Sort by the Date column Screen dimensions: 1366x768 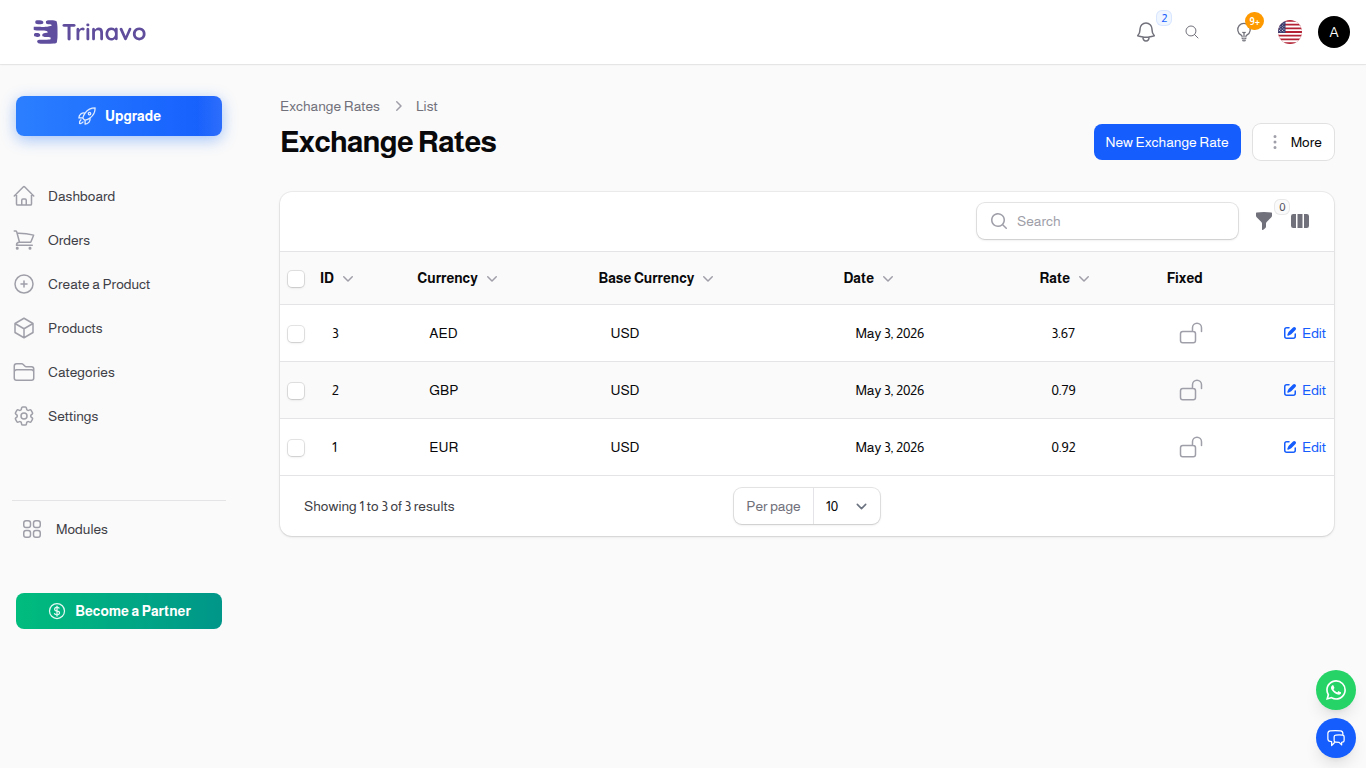tap(868, 278)
